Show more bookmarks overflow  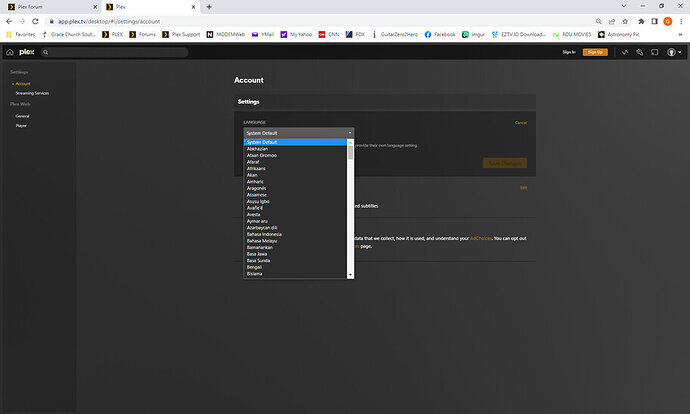(x=680, y=34)
